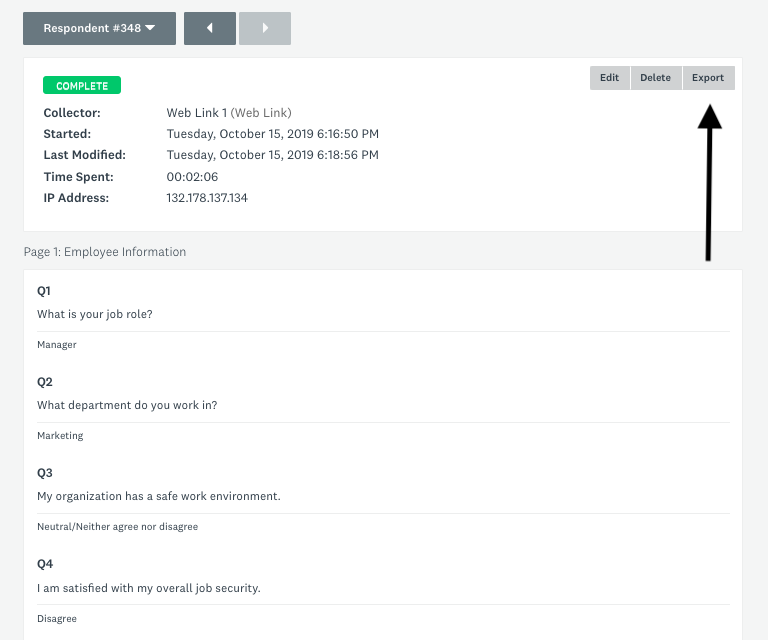Viewport: 768px width, 640px height.
Task: Select the Disagree answer text
Action: click(x=57, y=618)
